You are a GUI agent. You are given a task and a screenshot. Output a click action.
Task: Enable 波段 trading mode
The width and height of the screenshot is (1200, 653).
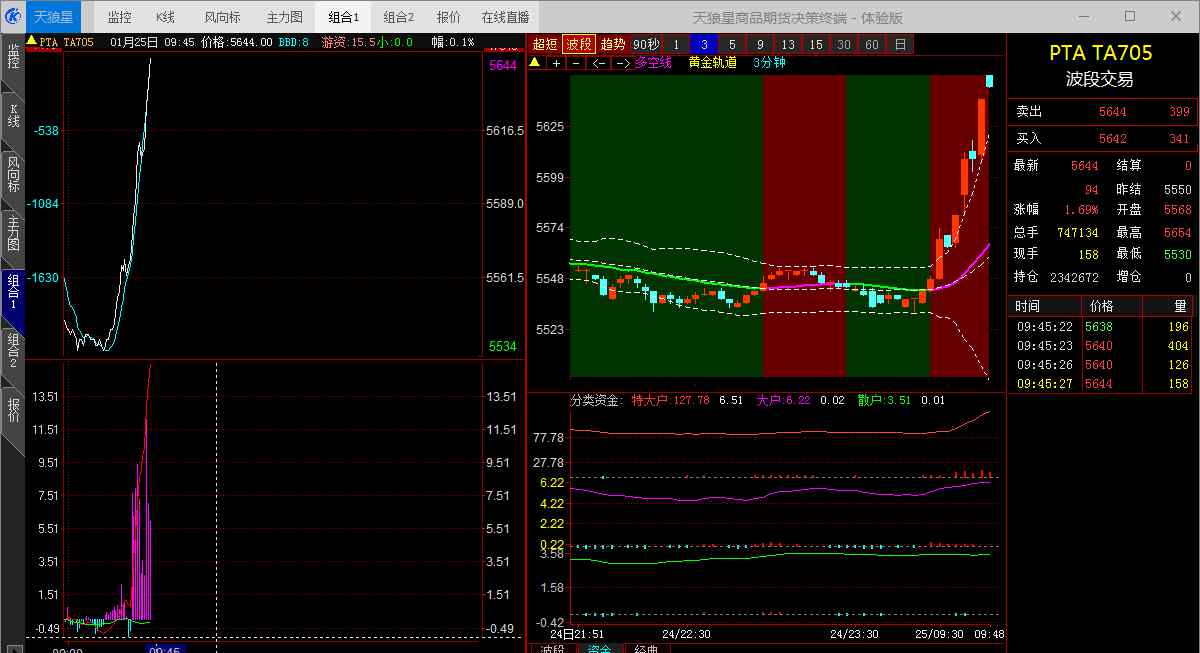tap(579, 44)
